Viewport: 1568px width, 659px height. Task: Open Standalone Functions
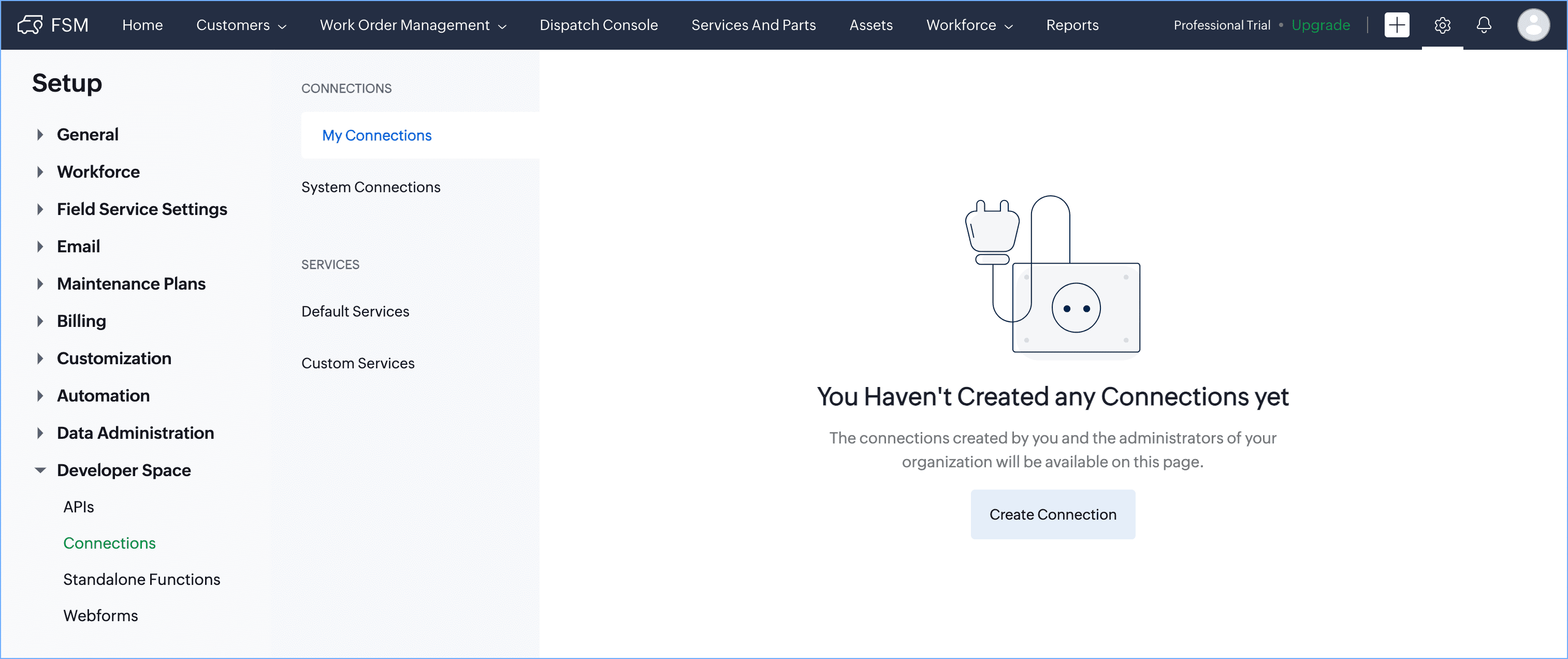[142, 579]
